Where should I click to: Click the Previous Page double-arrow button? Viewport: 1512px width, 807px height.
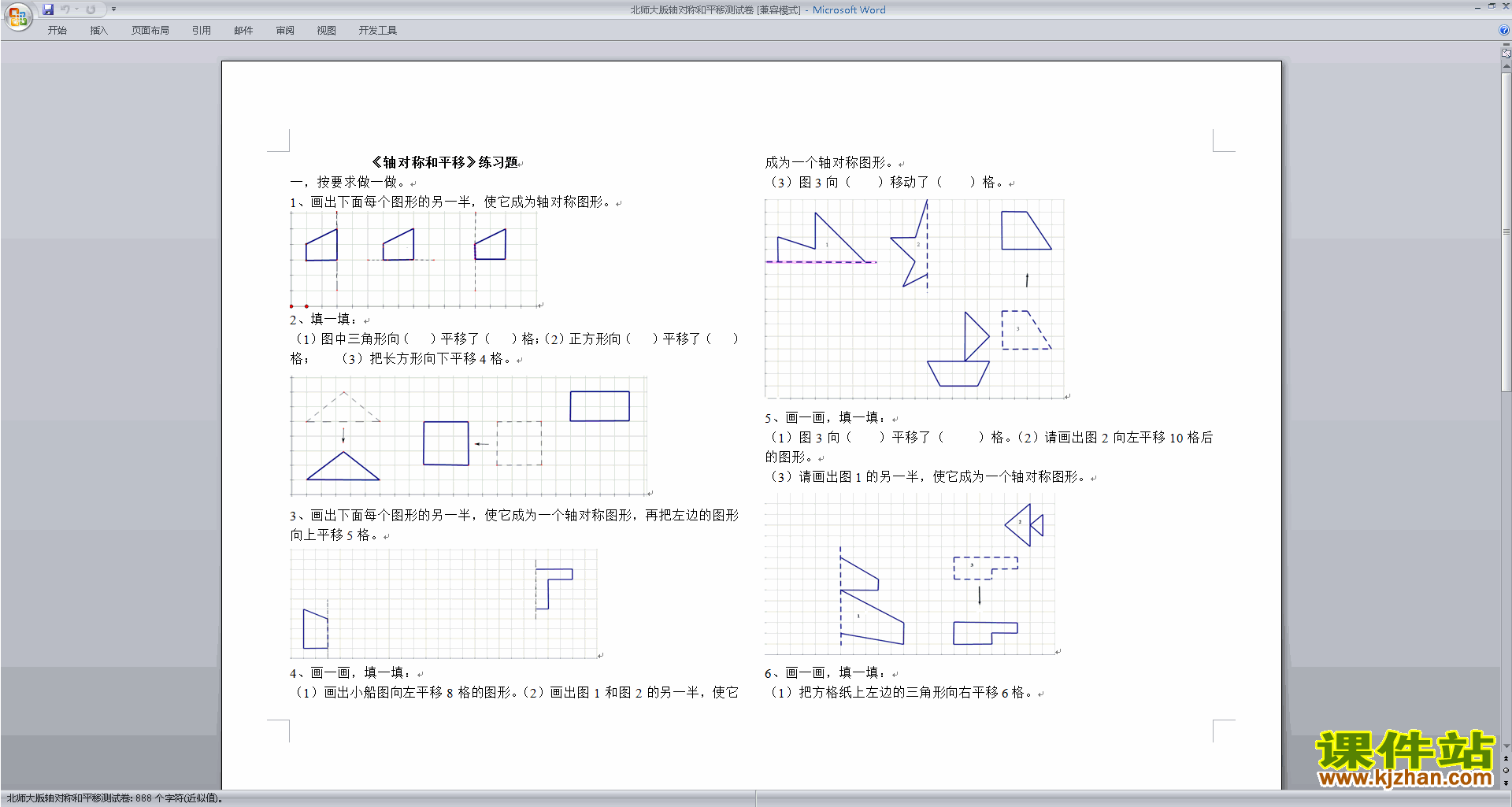coord(1506,759)
